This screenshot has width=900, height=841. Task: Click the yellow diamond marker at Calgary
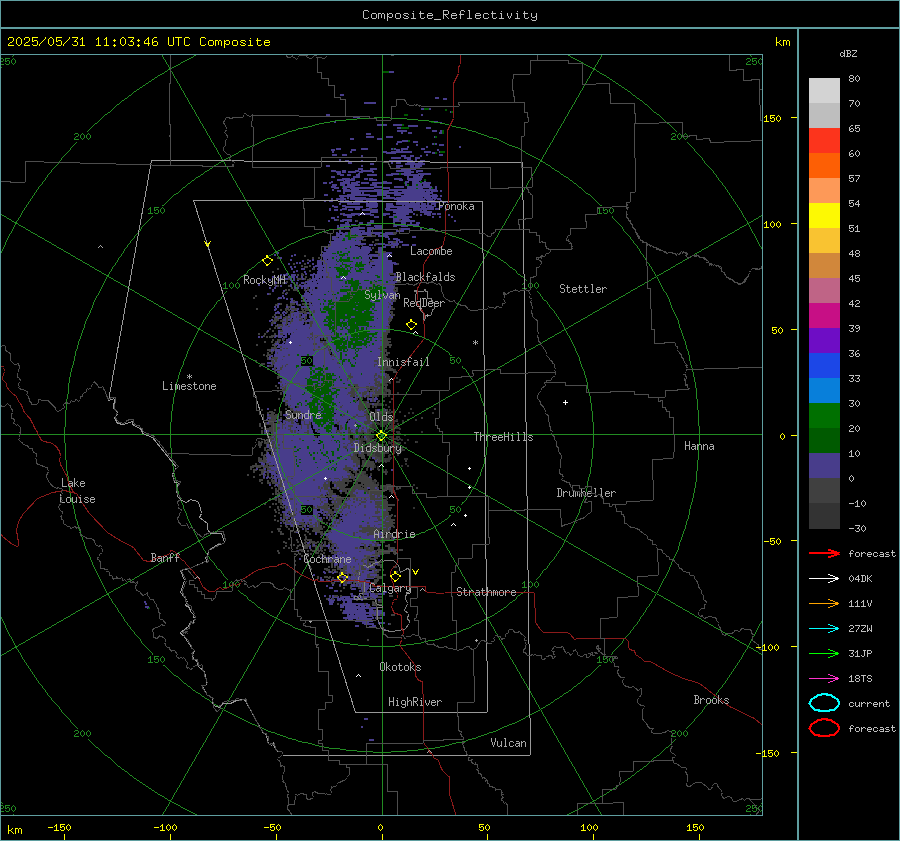[x=395, y=576]
